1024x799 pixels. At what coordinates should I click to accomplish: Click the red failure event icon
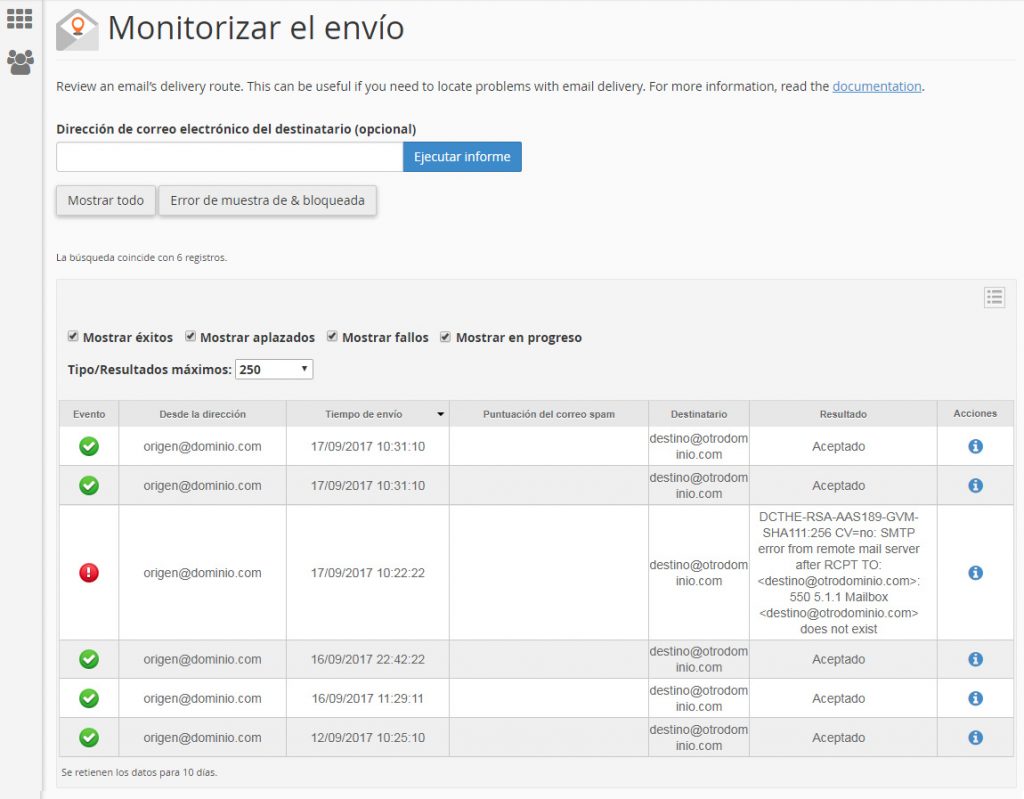pyautogui.click(x=88, y=572)
